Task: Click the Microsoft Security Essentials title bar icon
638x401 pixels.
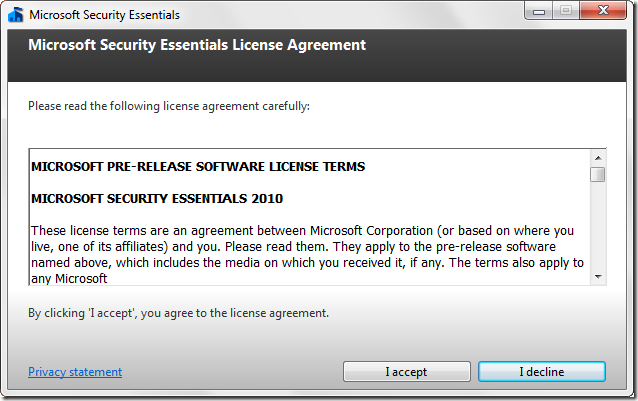Action: (16, 15)
